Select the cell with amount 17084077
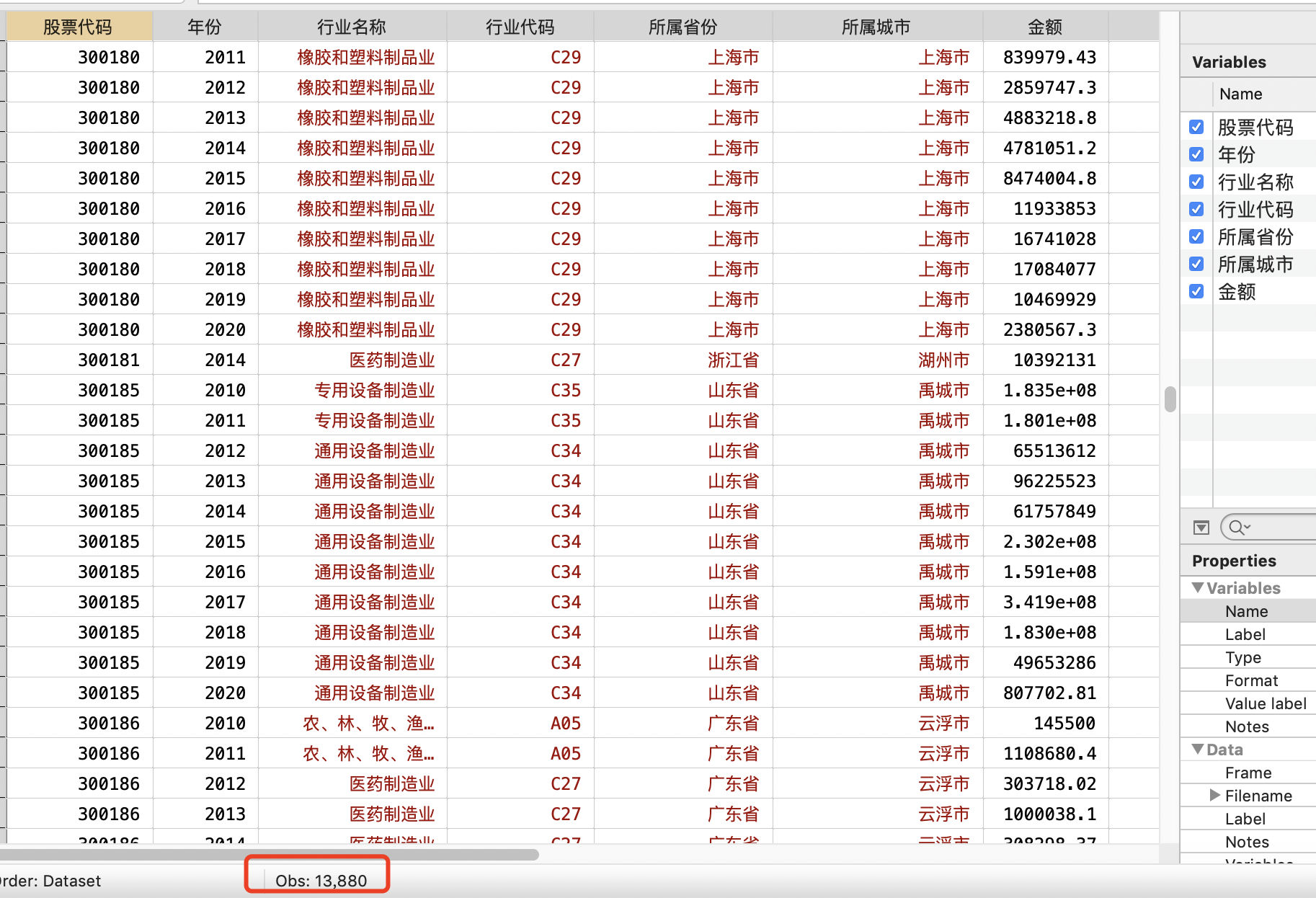This screenshot has height=898, width=1316. click(1046, 269)
